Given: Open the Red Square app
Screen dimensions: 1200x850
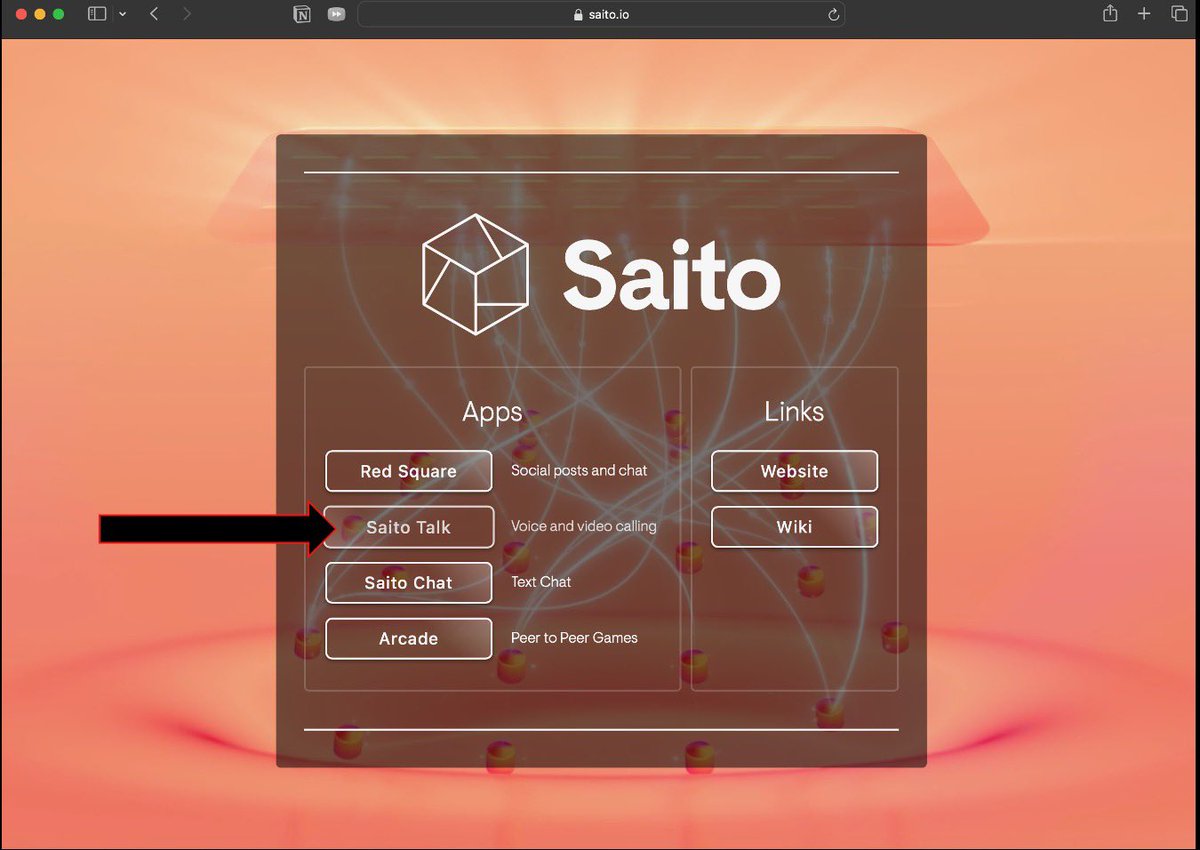Looking at the screenshot, I should click(x=408, y=471).
